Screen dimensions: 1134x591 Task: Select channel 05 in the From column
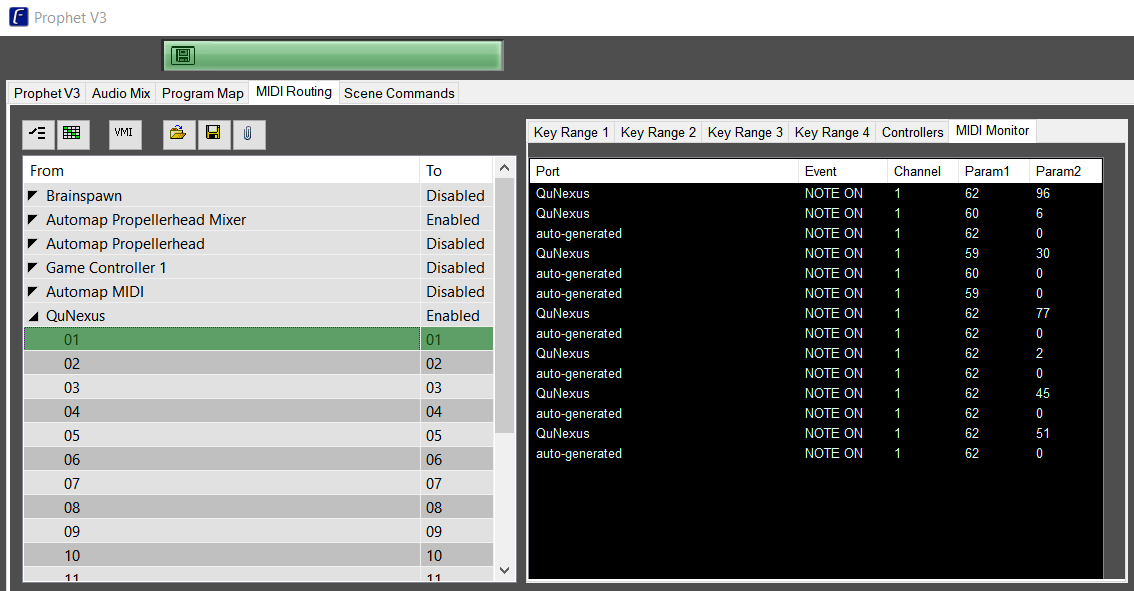tap(221, 435)
